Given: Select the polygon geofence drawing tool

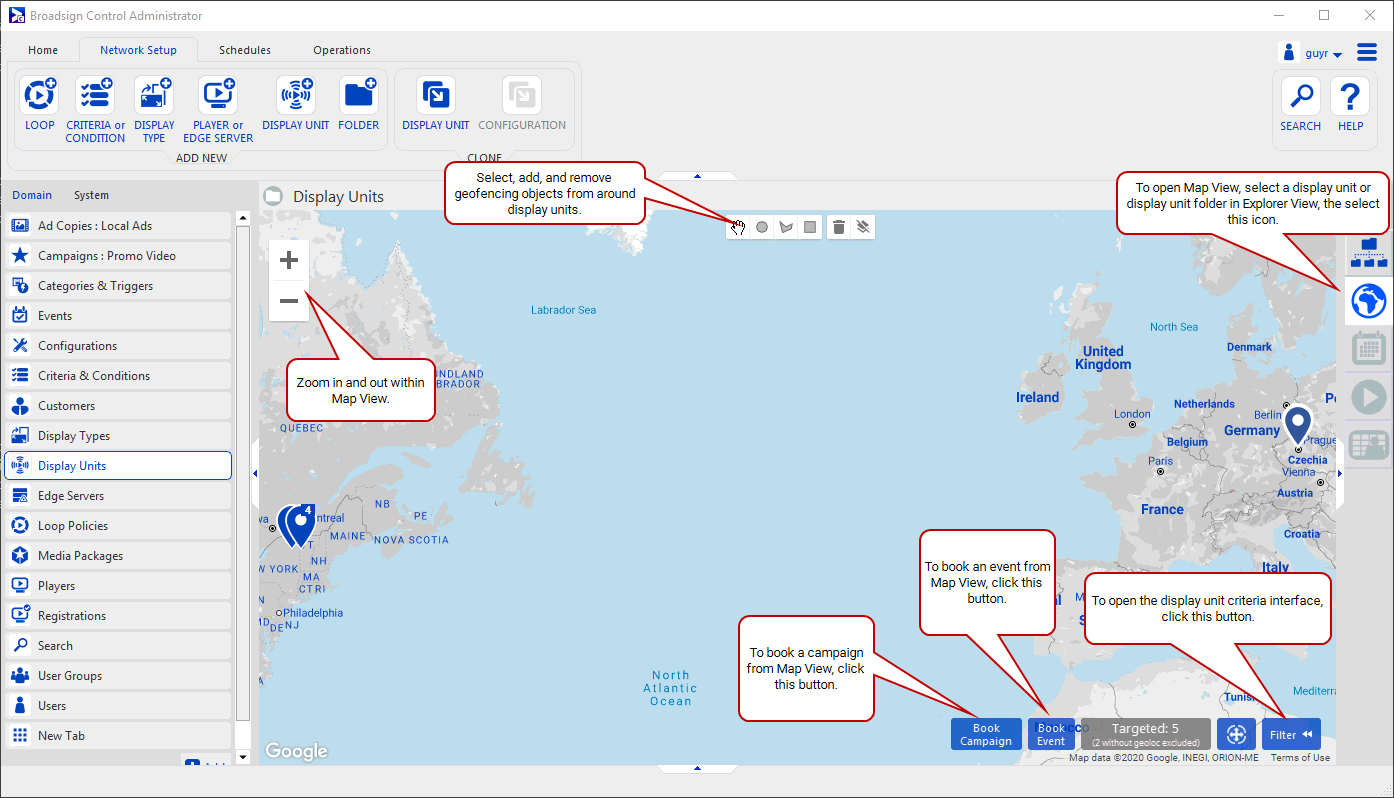Looking at the screenshot, I should coord(786,228).
